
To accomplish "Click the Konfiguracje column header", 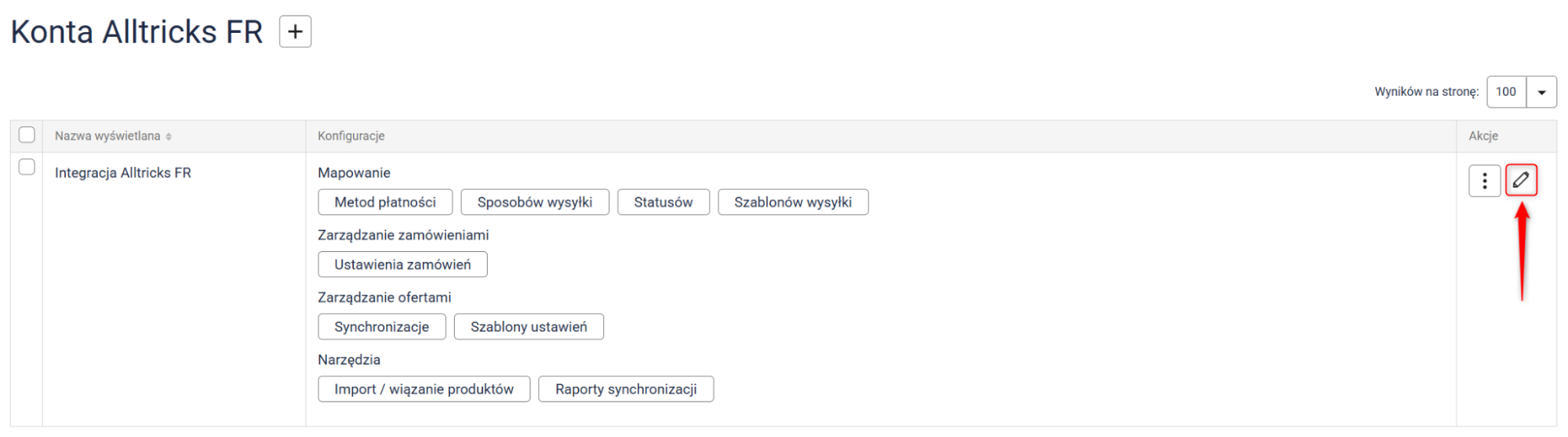I will click(x=351, y=136).
